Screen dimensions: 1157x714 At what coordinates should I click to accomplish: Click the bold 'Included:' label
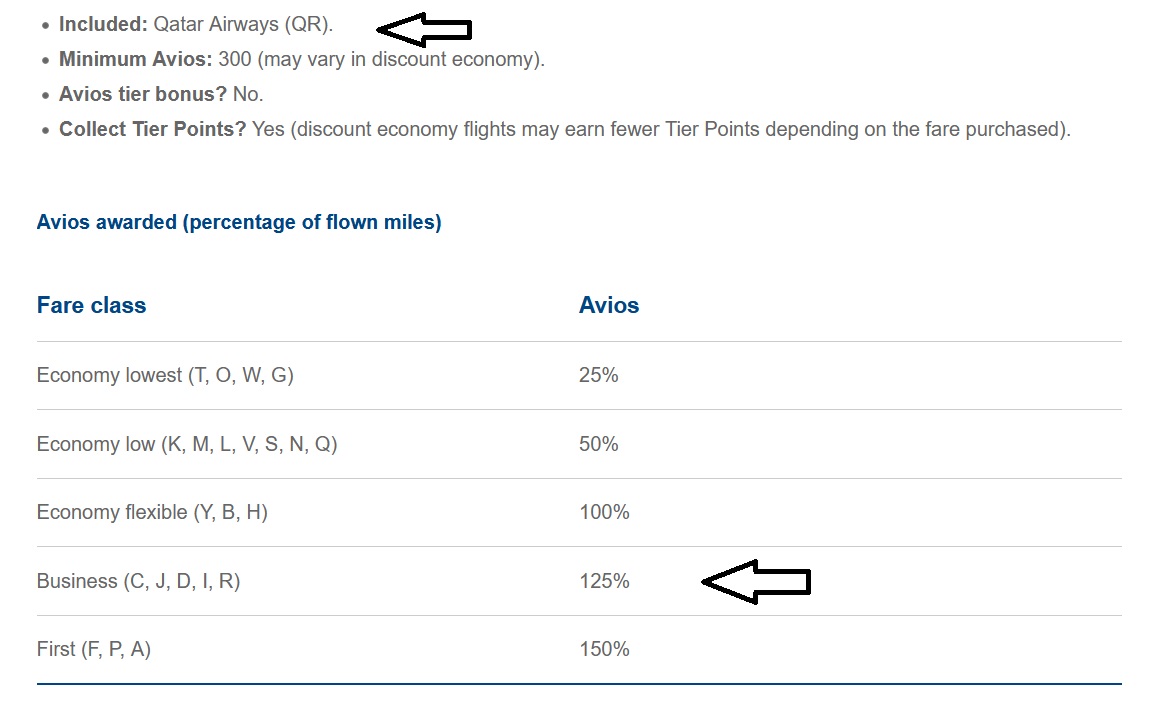point(104,25)
